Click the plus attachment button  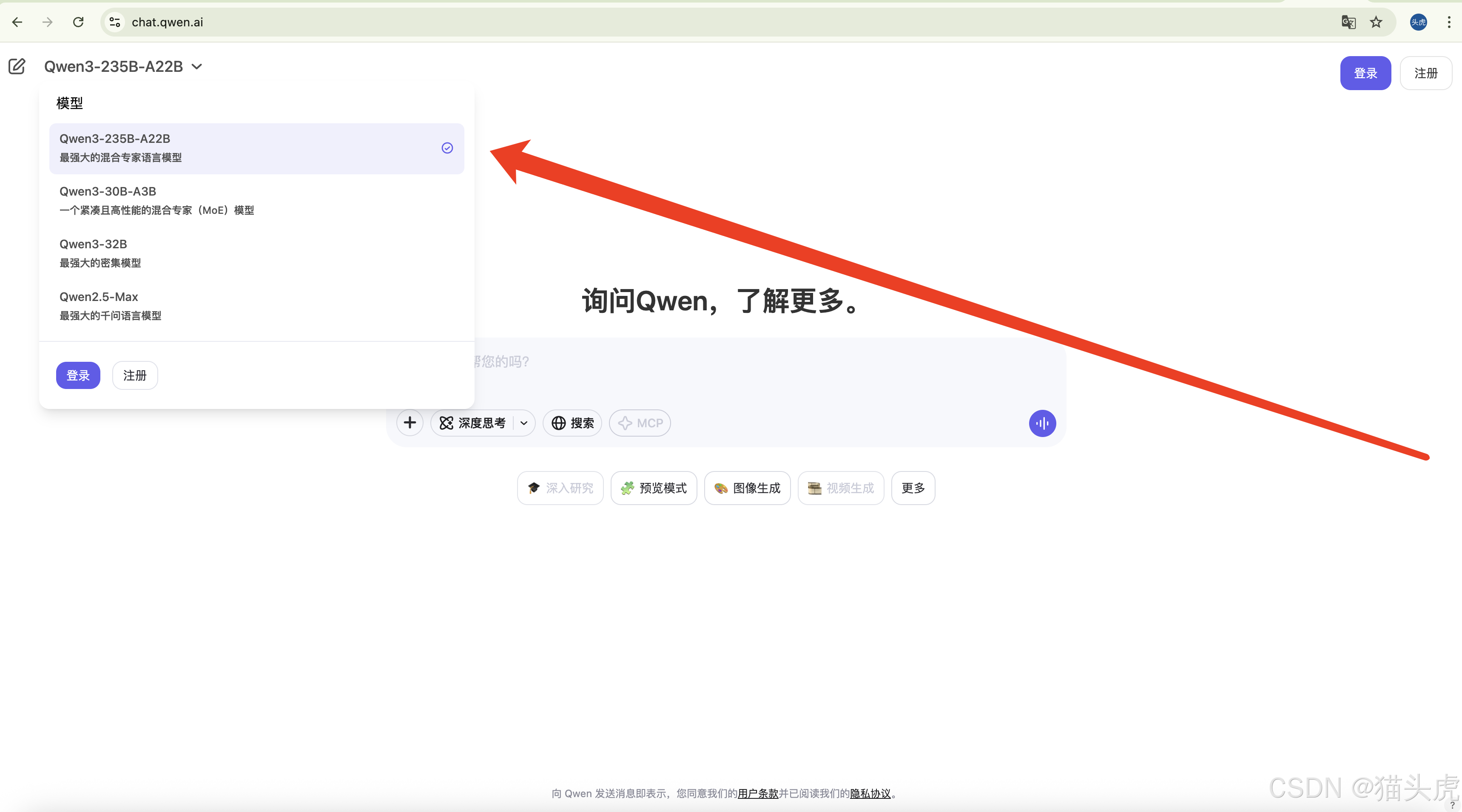click(410, 423)
